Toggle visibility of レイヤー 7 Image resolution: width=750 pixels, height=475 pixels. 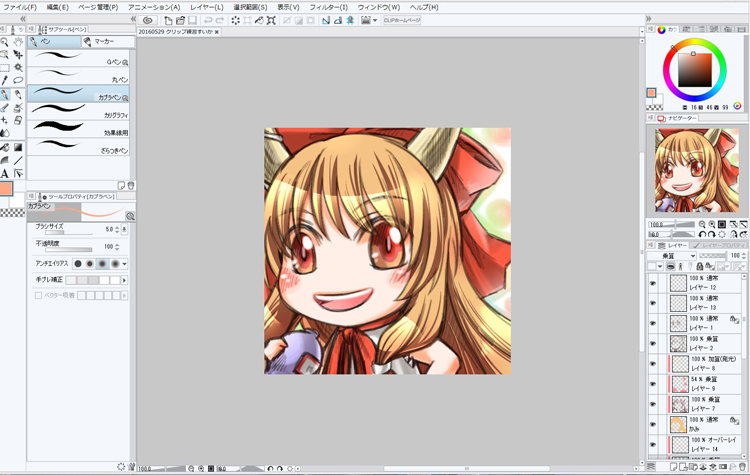tap(653, 404)
